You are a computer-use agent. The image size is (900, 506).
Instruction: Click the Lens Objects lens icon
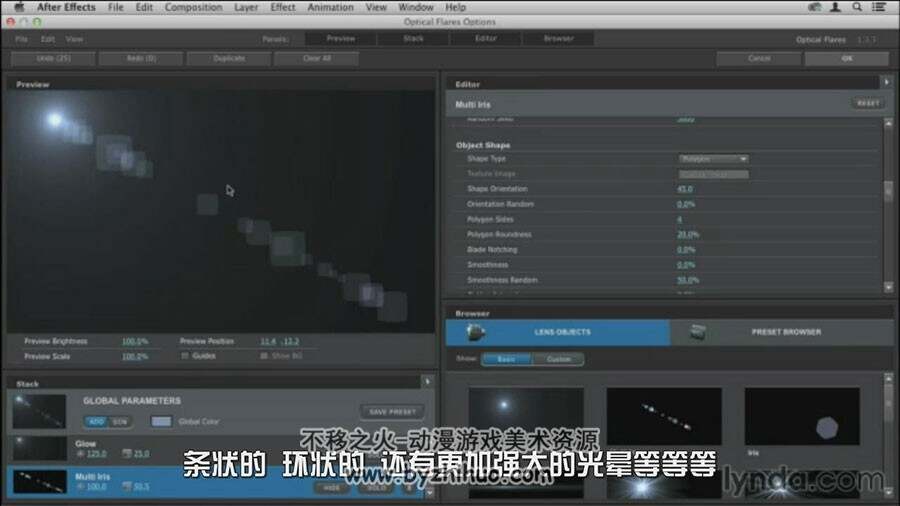[x=475, y=332]
